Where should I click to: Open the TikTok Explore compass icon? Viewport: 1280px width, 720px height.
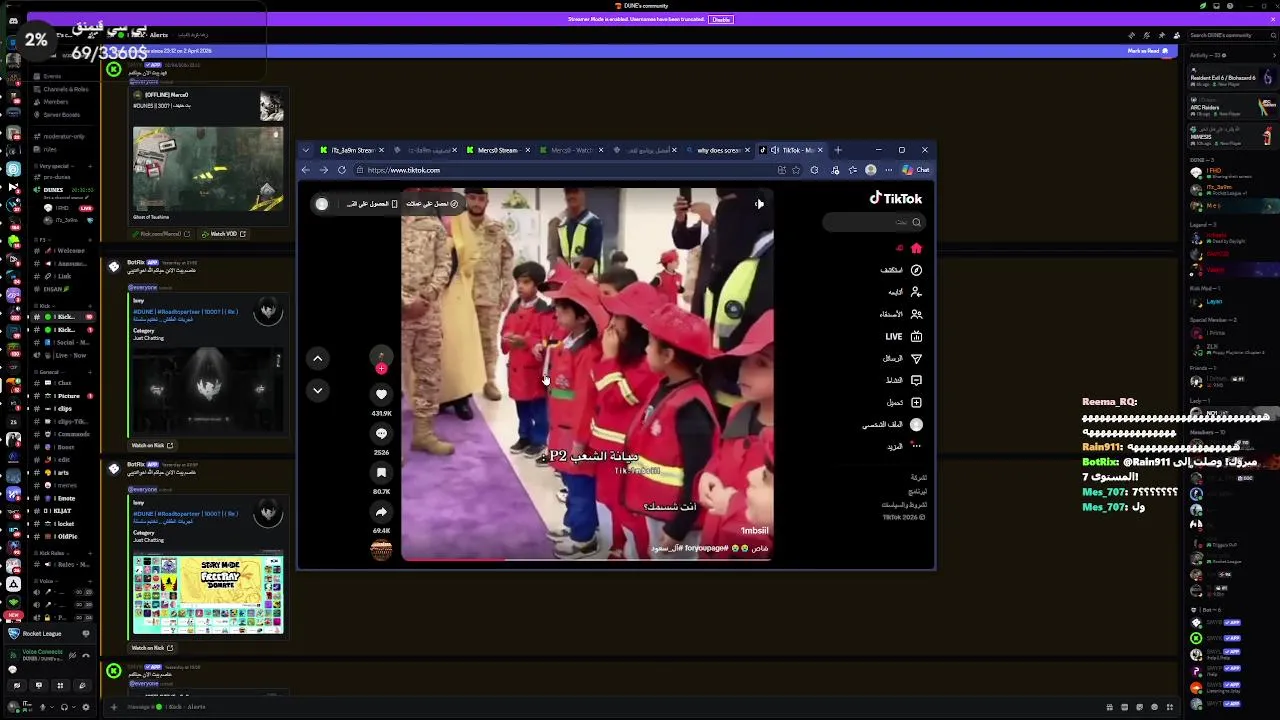(x=916, y=270)
